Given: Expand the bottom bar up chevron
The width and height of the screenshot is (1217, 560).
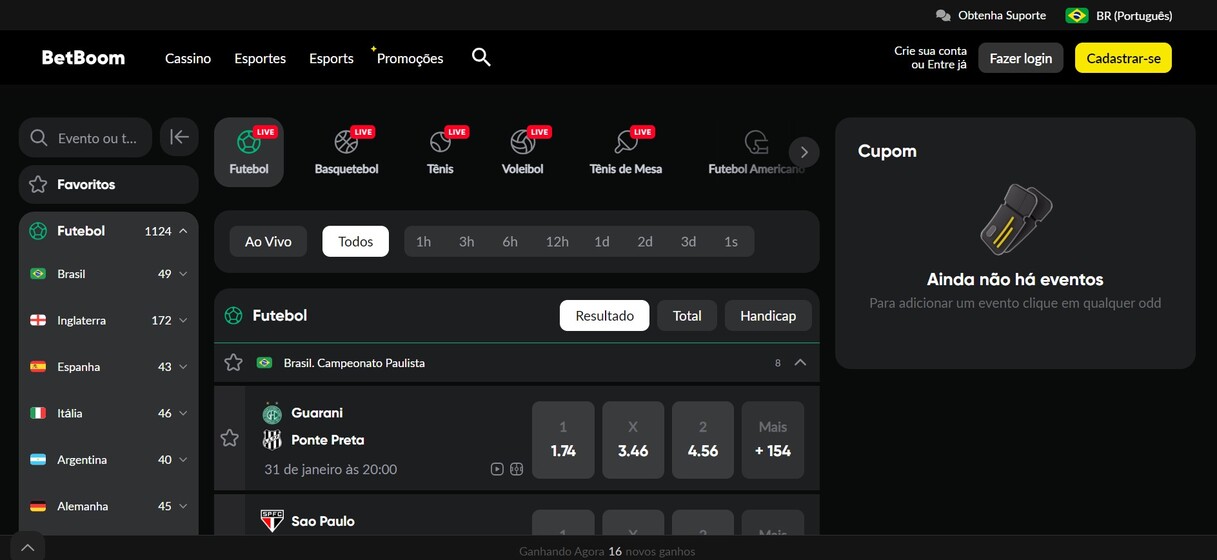Looking at the screenshot, I should pos(27,548).
